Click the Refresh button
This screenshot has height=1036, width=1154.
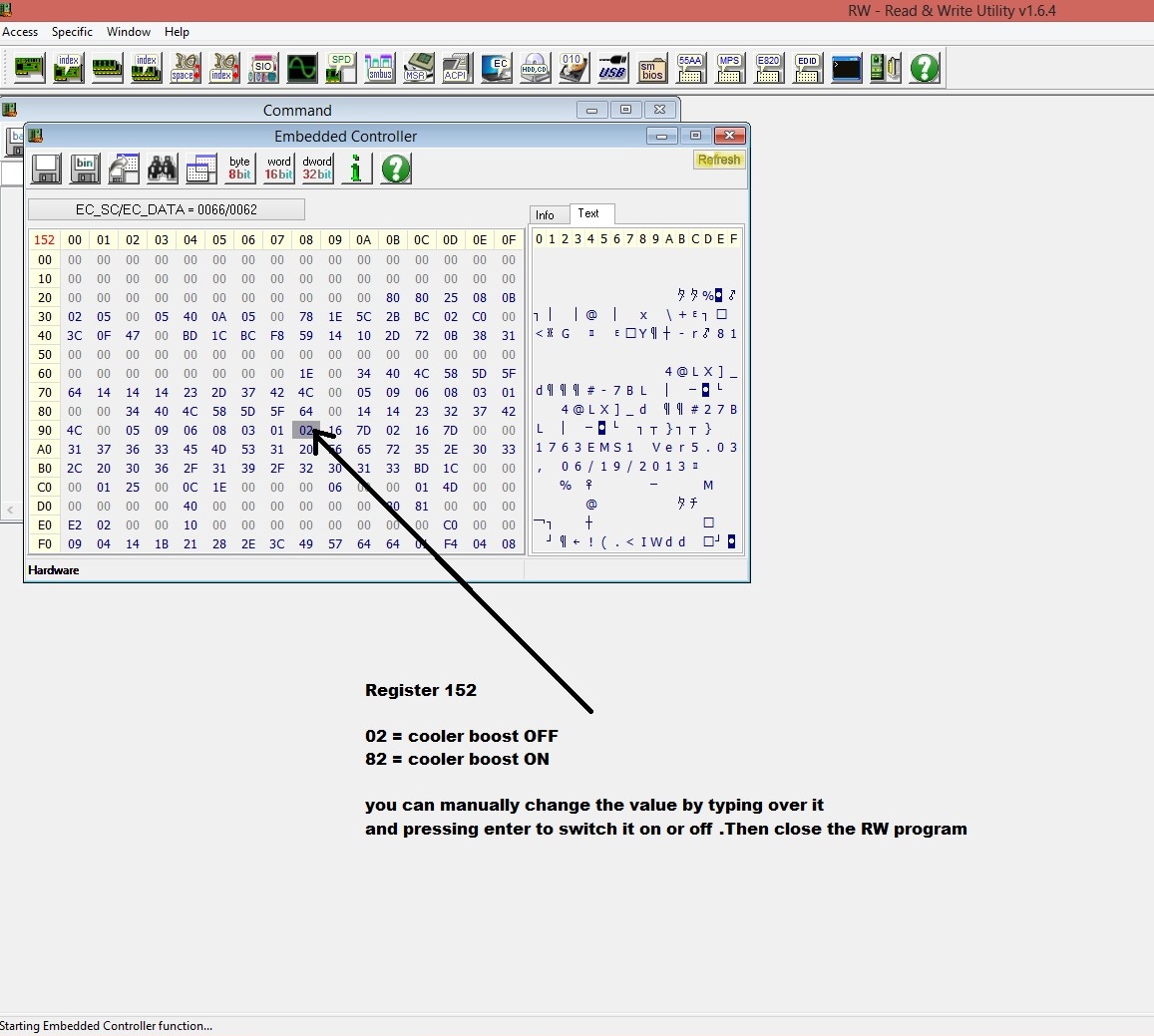coord(719,160)
